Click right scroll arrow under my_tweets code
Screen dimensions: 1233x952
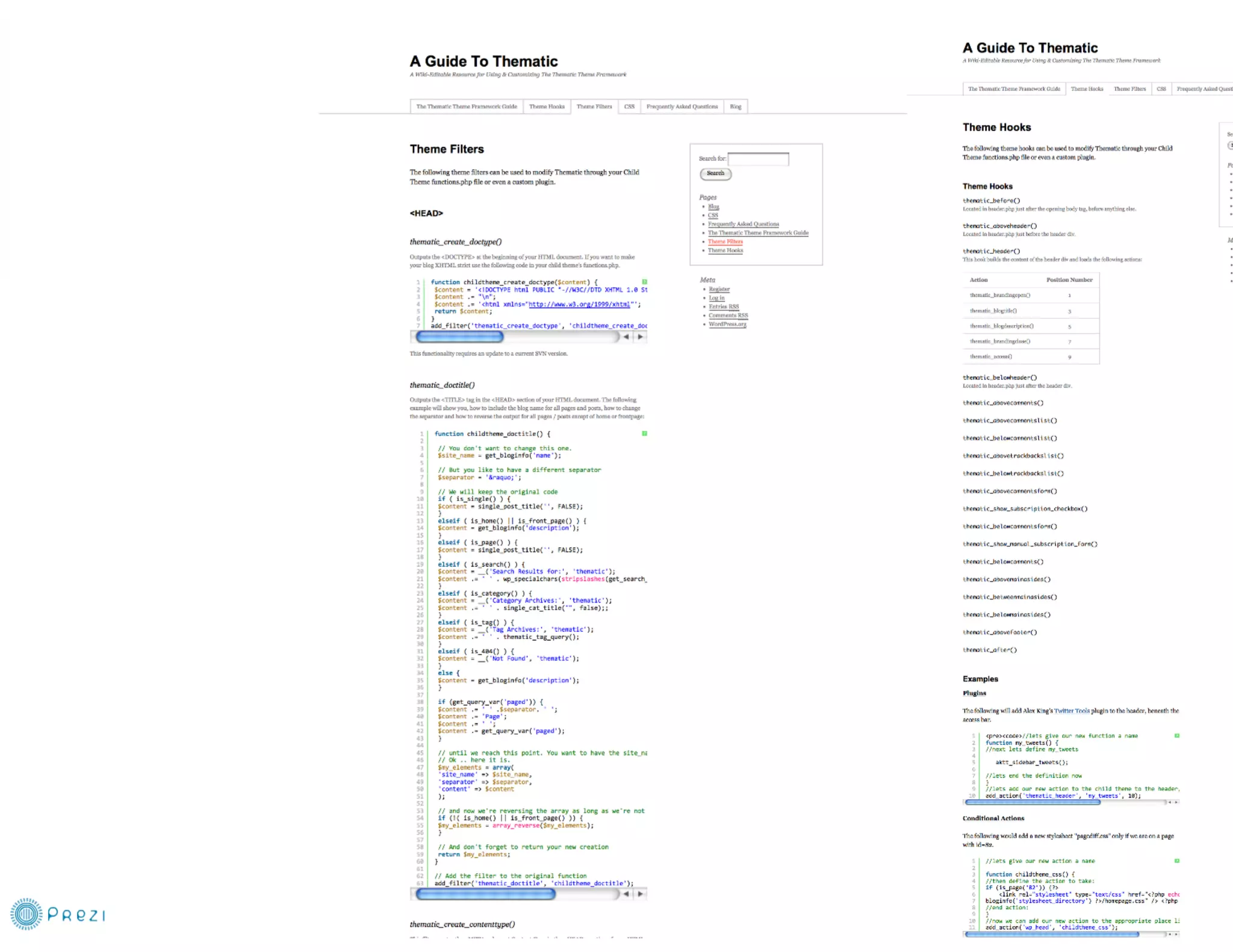click(x=1176, y=802)
